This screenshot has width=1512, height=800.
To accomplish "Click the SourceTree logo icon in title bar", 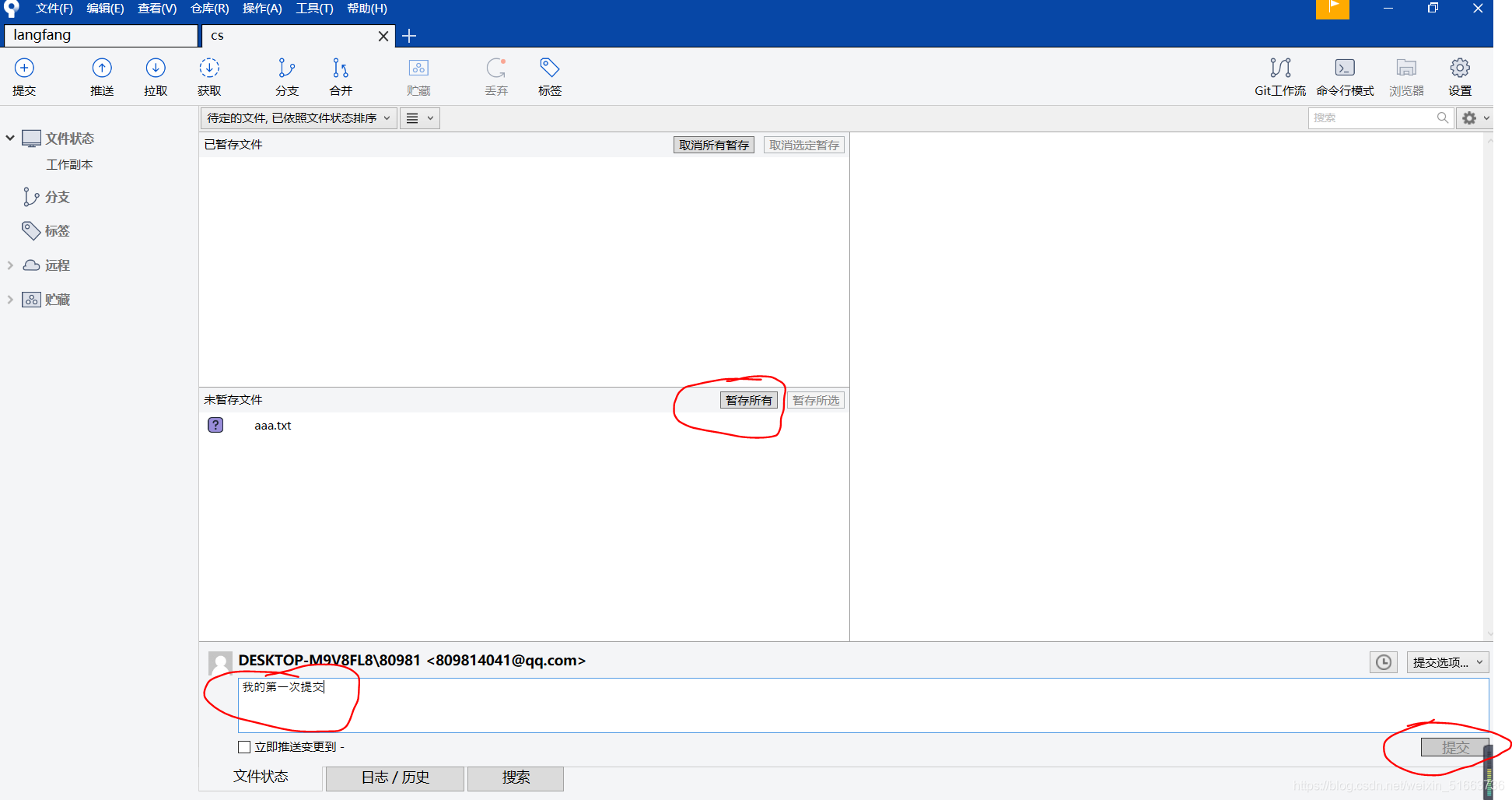I will [x=12, y=9].
